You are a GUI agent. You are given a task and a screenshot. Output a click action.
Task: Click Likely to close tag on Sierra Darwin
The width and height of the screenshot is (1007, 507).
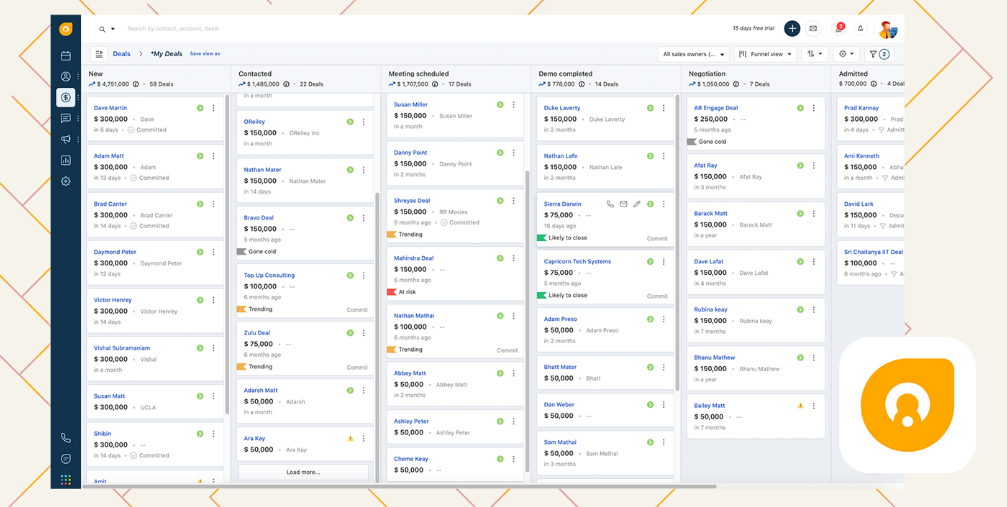(x=563, y=238)
